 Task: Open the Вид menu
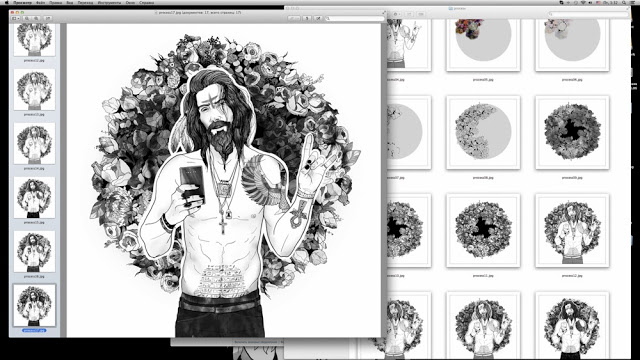[70, 2]
